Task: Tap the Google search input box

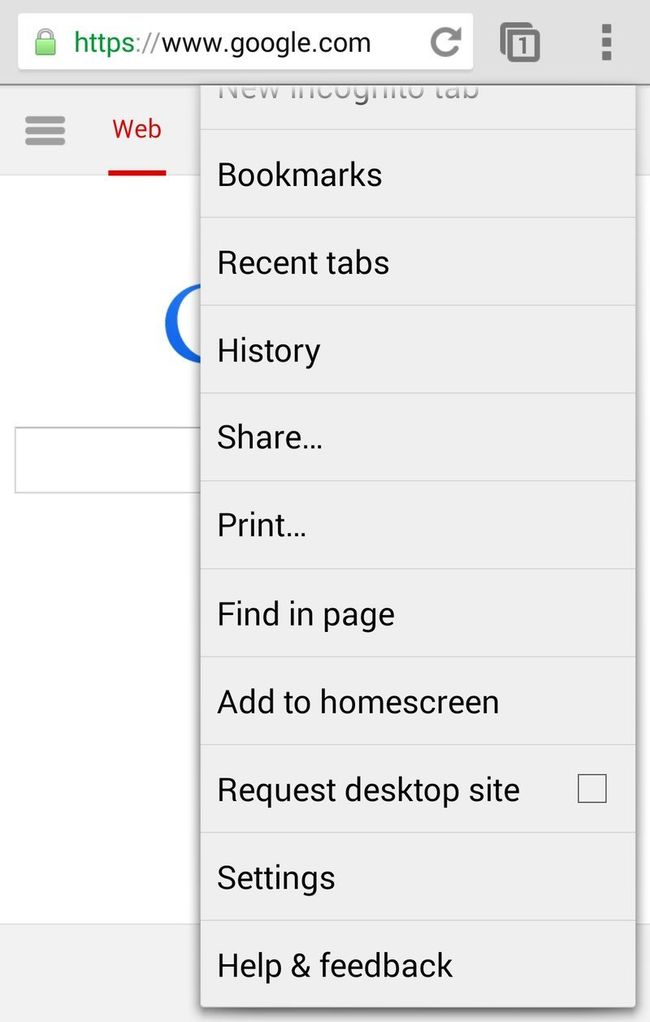Action: pyautogui.click(x=107, y=460)
